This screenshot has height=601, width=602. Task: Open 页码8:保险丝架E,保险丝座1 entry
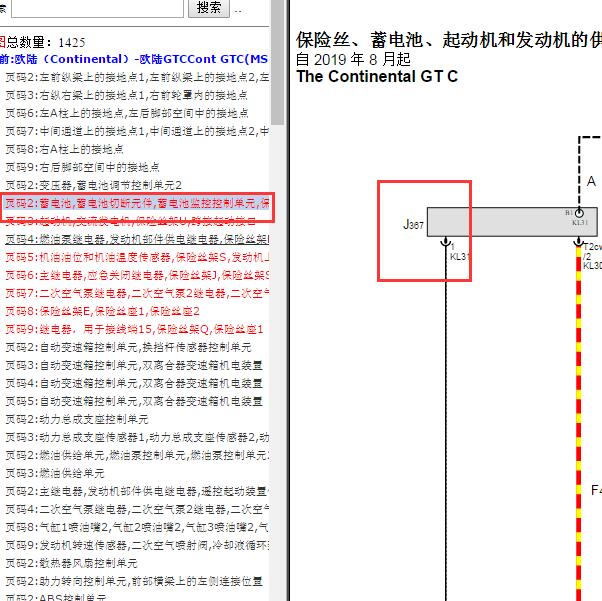(x=102, y=311)
